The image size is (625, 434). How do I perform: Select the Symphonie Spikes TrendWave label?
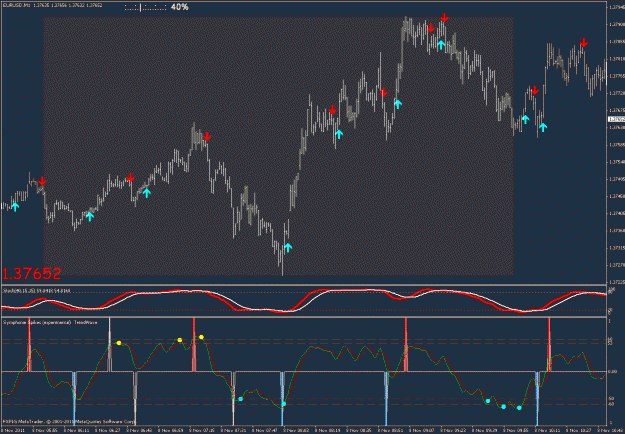click(50, 322)
